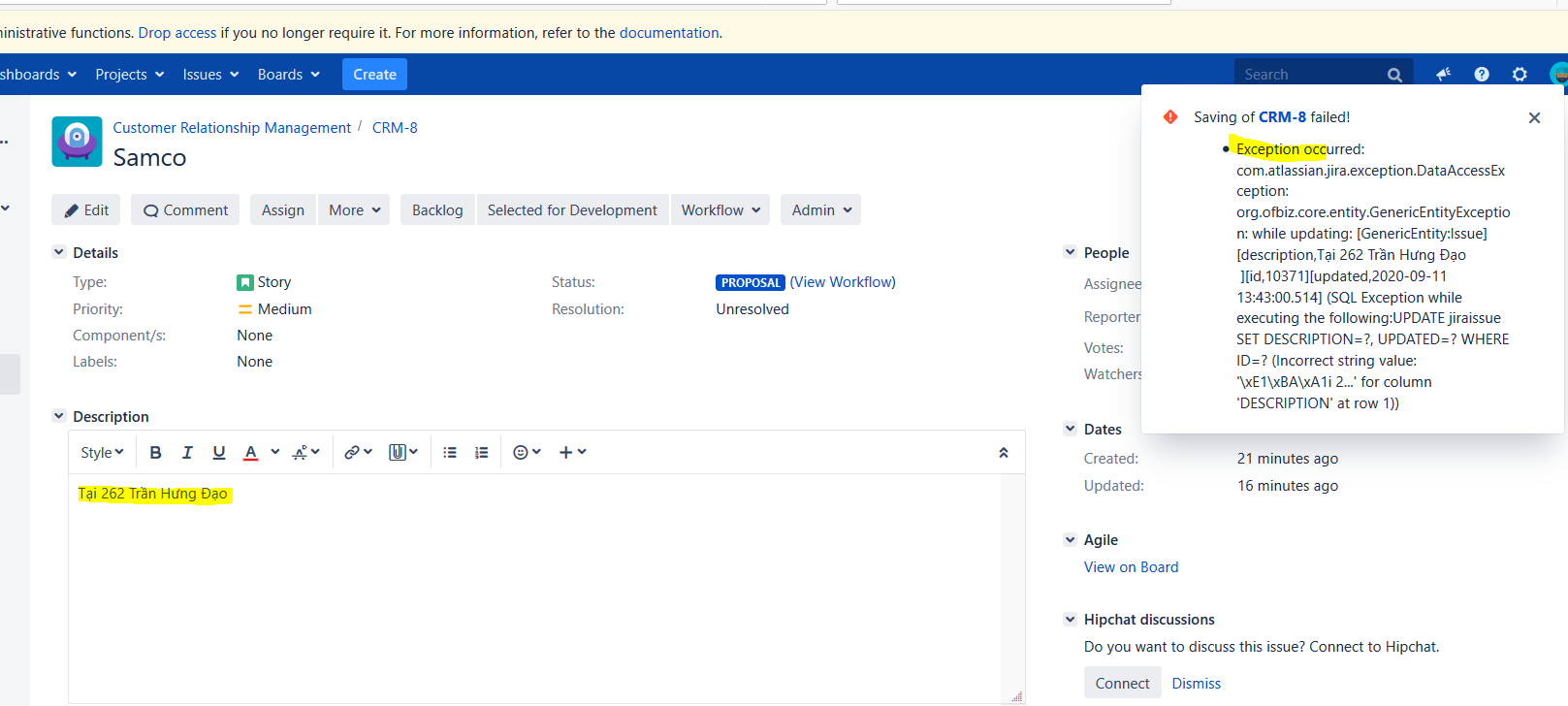Screen dimensions: 1568x706
Task: Open Jira administration gear menu
Action: [1520, 75]
